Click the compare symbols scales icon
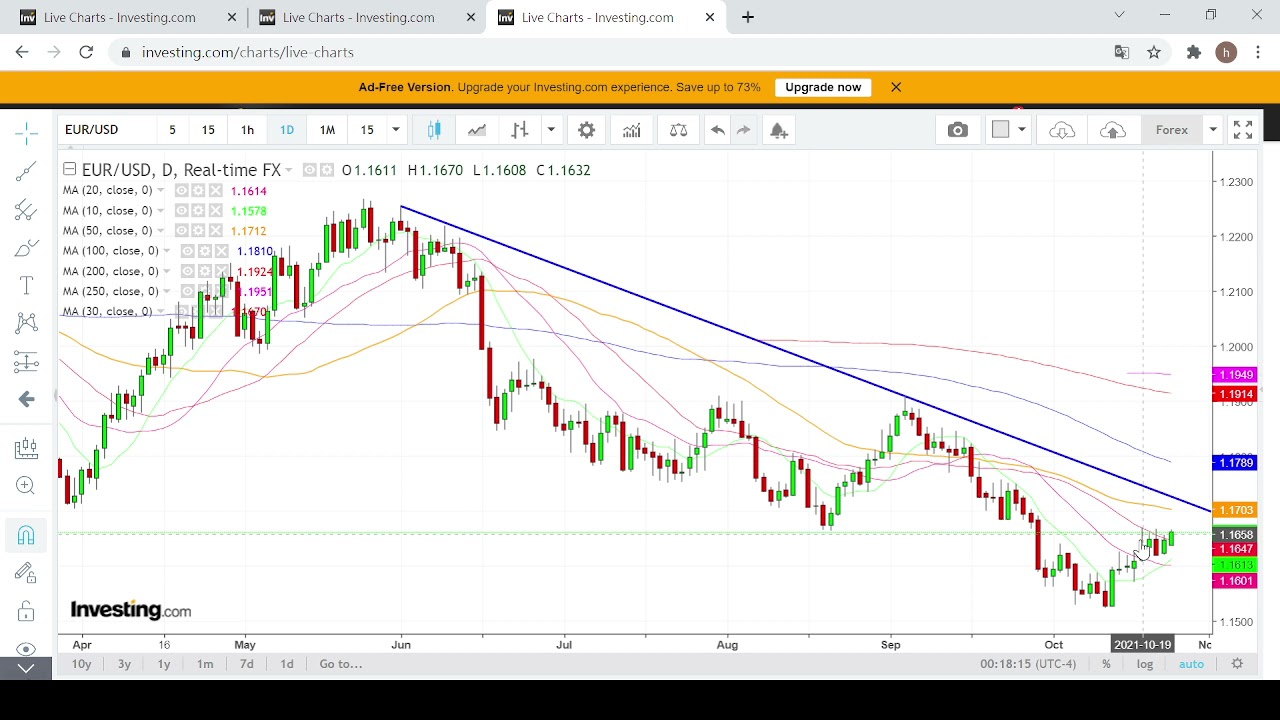Viewport: 1280px width, 720px height. pos(678,130)
